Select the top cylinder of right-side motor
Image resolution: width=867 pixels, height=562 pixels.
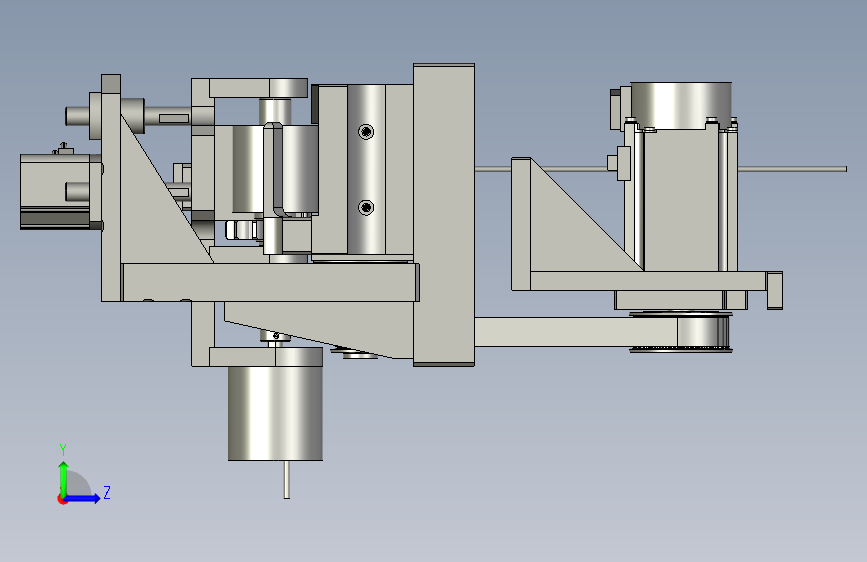681,105
